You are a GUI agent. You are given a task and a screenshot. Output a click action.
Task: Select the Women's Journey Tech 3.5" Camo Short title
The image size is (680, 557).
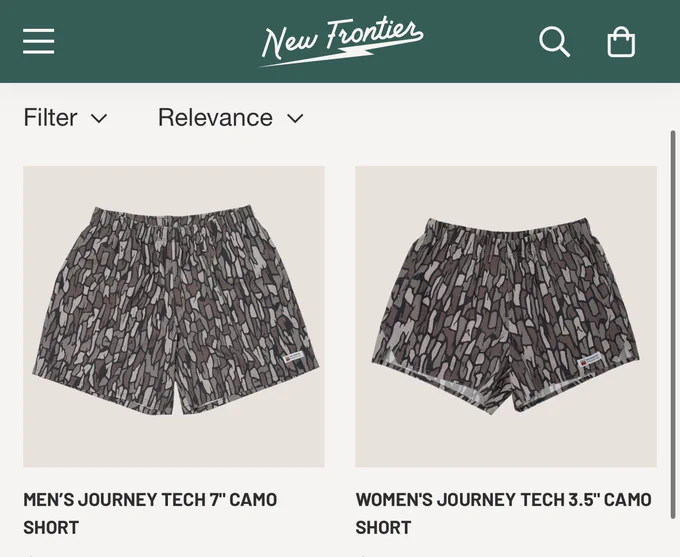503,514
